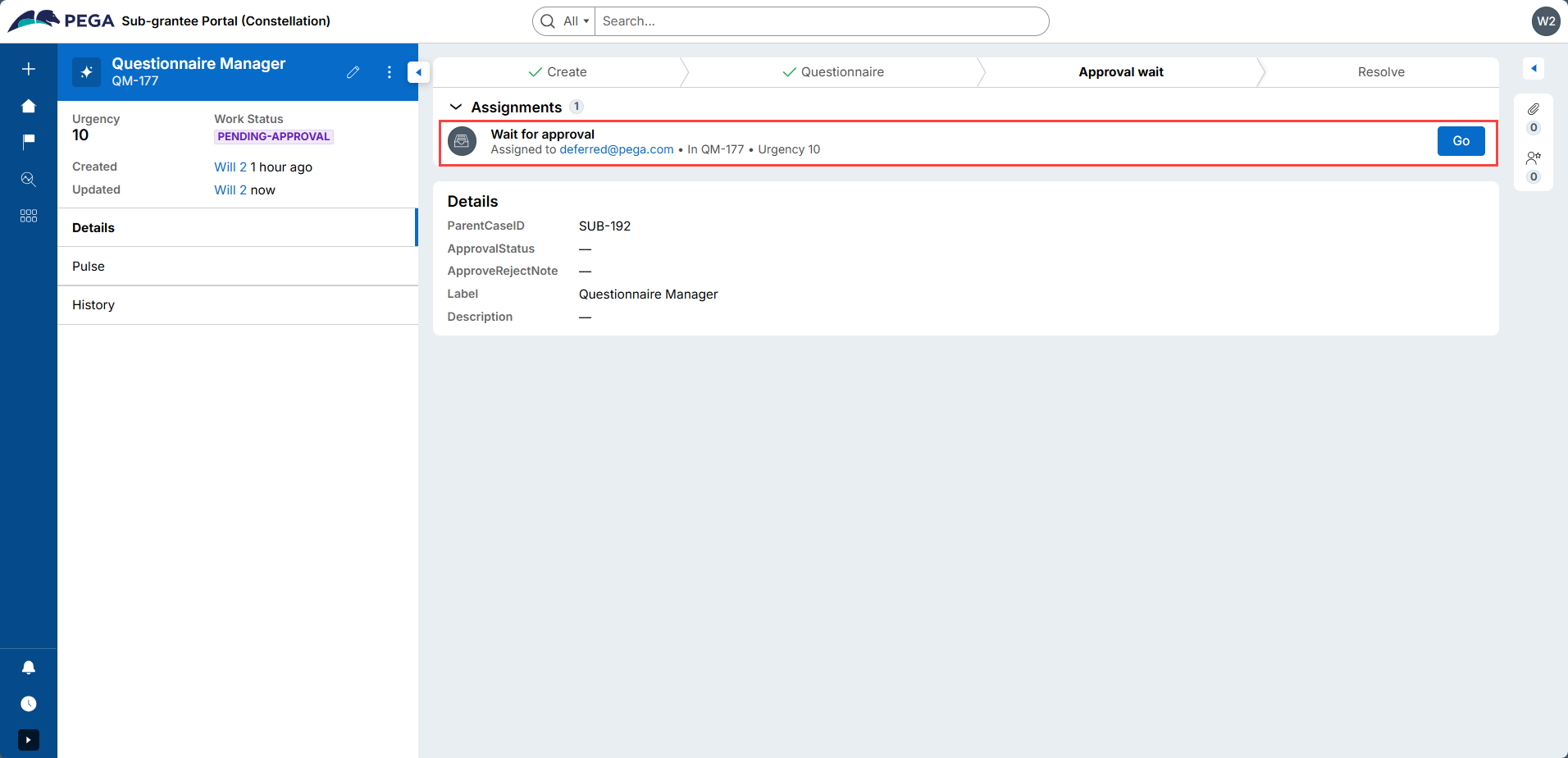Open the All search filter dropdown
1568x758 pixels.
(575, 21)
